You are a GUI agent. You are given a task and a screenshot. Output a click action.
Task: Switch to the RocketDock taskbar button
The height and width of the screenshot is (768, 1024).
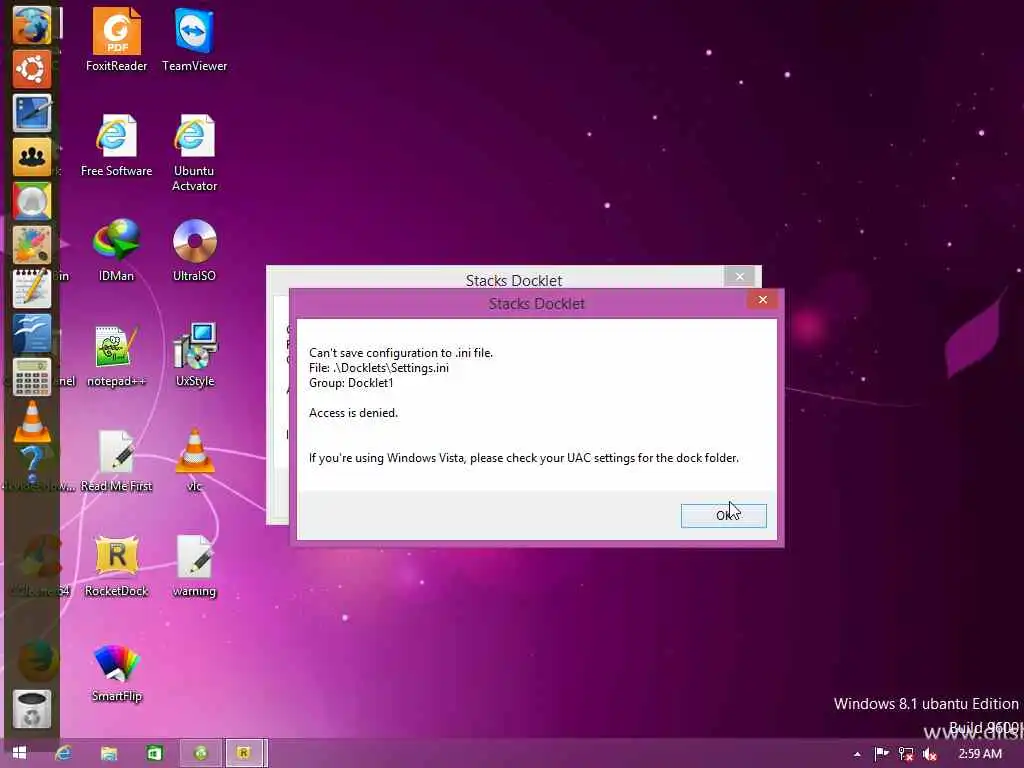(245, 753)
